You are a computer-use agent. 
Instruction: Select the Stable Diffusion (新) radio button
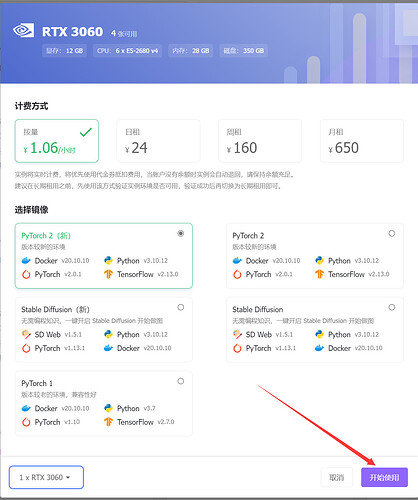coord(181,307)
